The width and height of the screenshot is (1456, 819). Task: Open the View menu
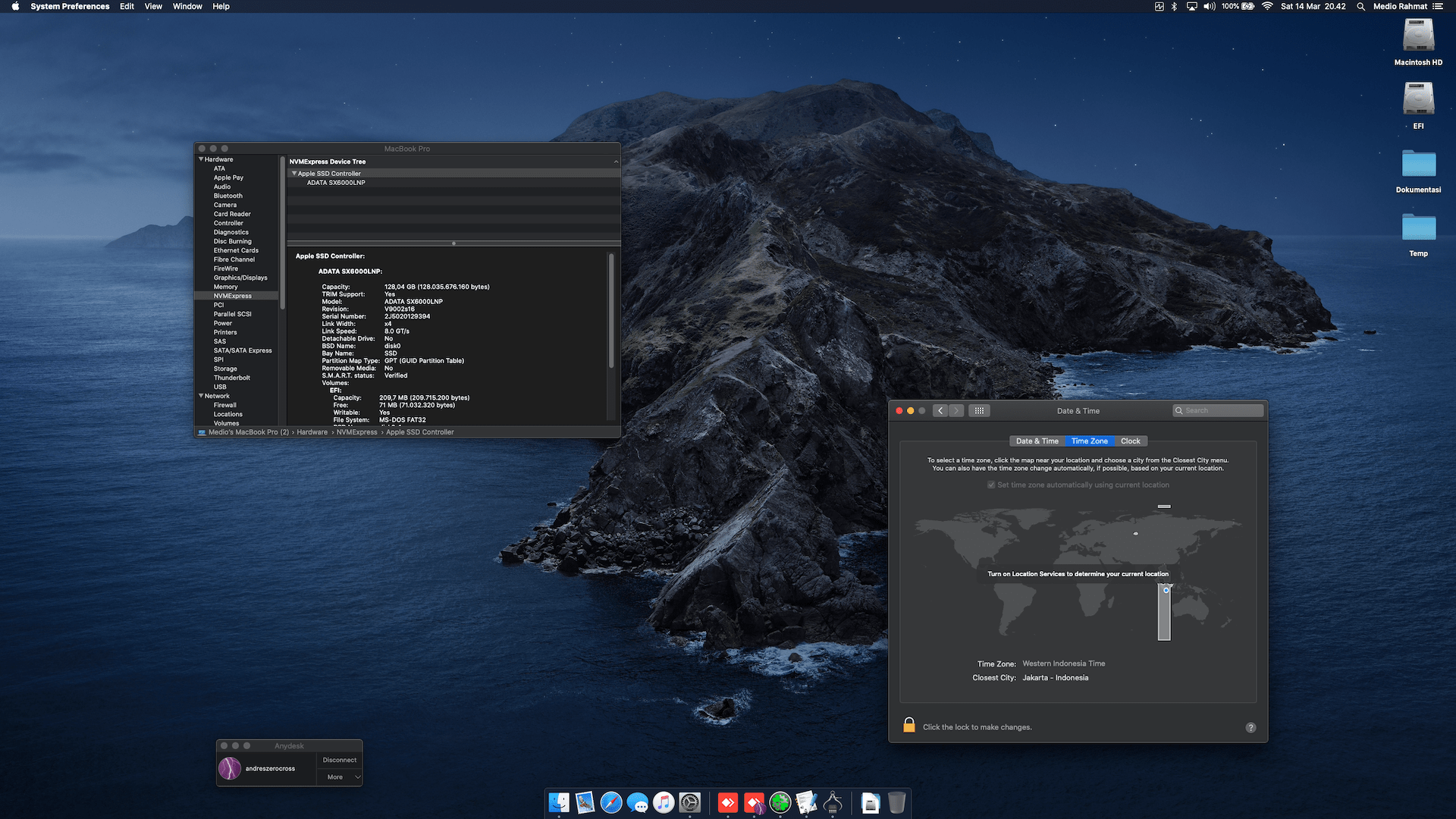click(x=153, y=6)
